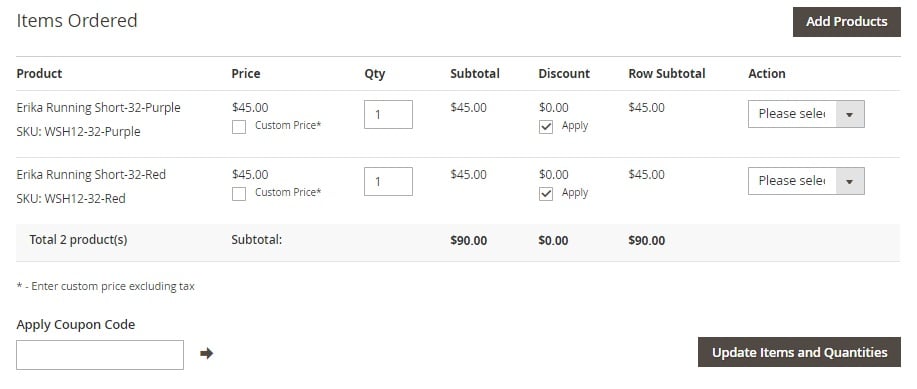Viewport: 917px width, 389px height.
Task: Click the Qty field for Purple short
Action: pos(388,114)
